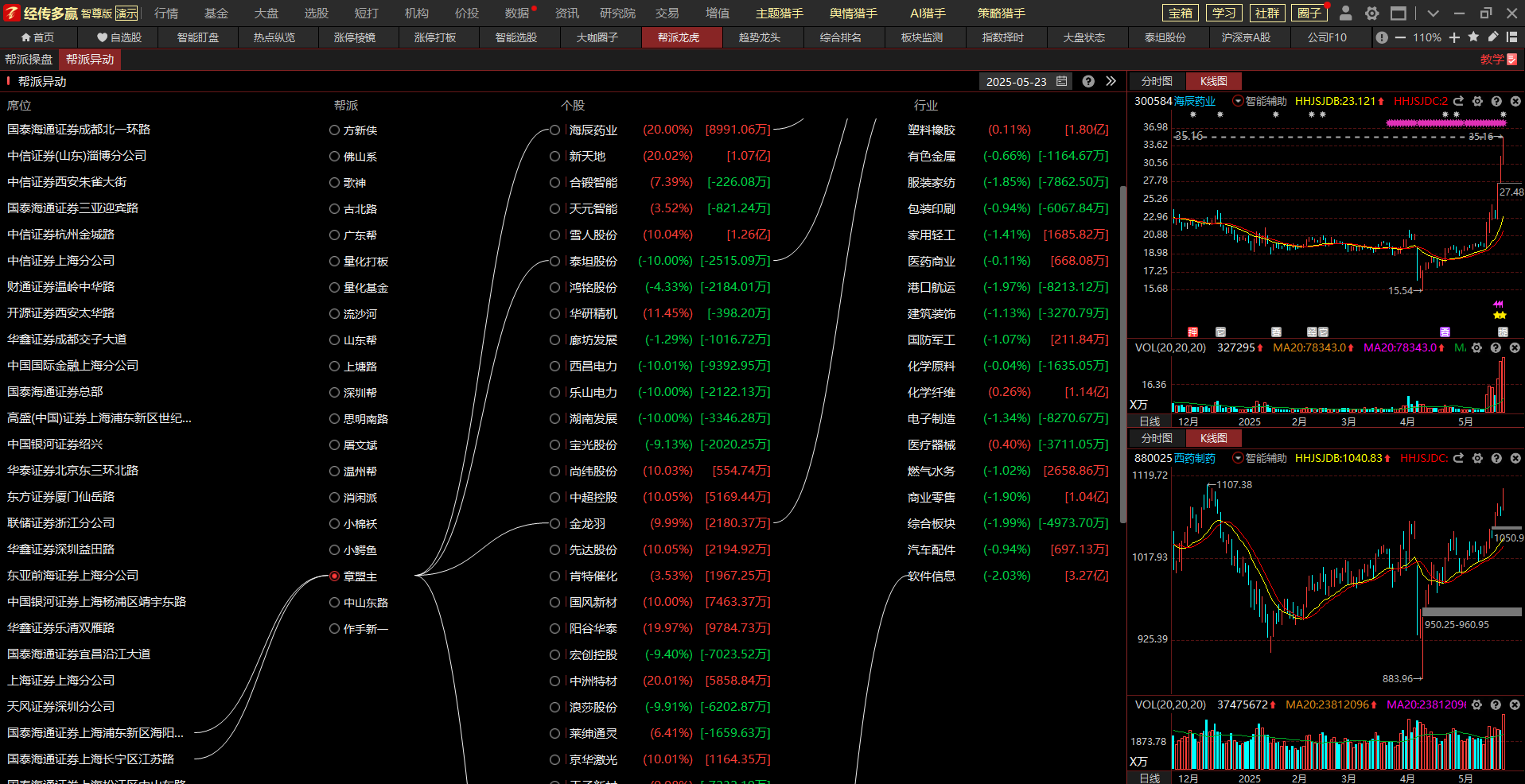Decrease zoom with the minus icon
Image resolution: width=1525 pixels, height=784 pixels.
tap(1400, 37)
